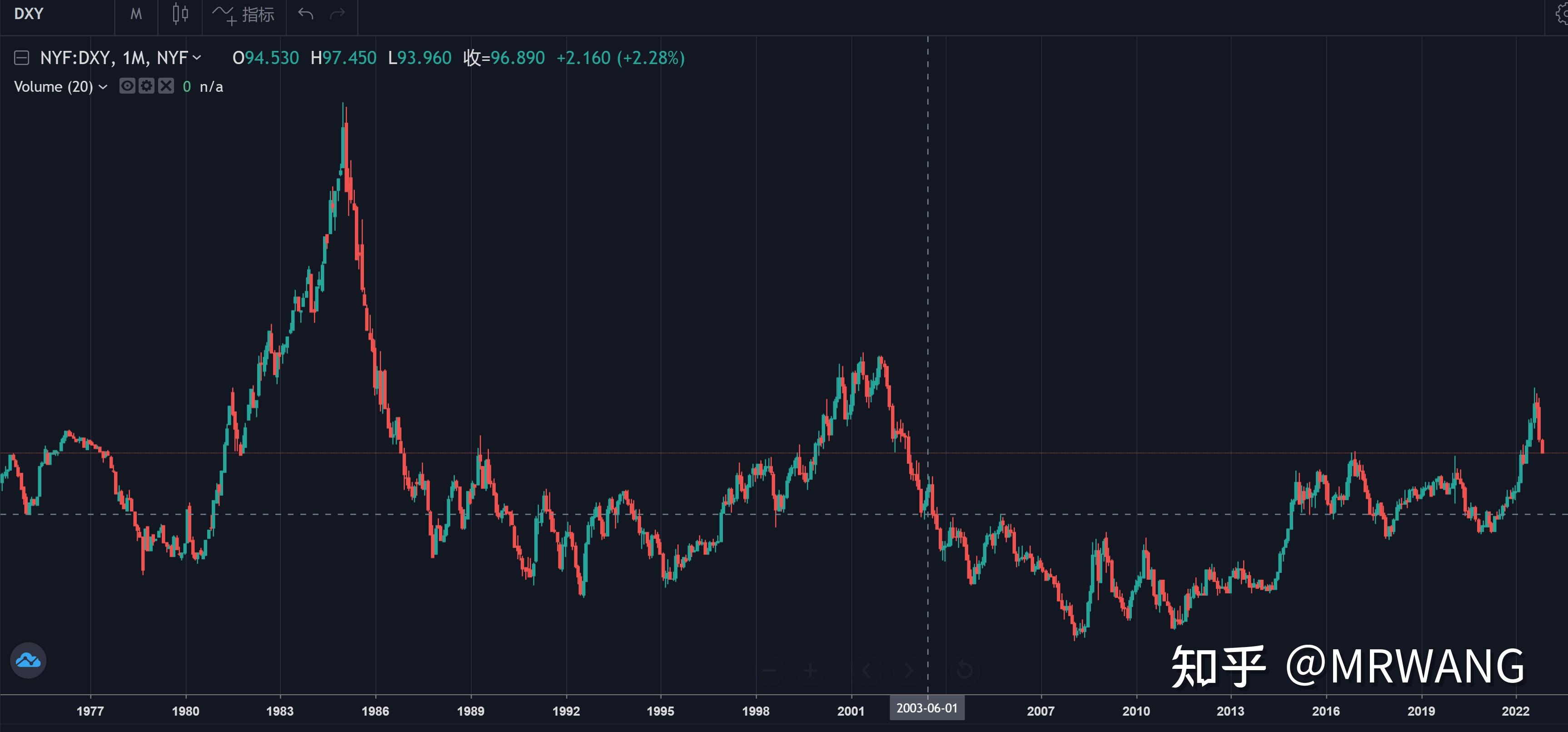Toggle Volume indicator visibility eye icon
The image size is (1568, 732).
[127, 86]
